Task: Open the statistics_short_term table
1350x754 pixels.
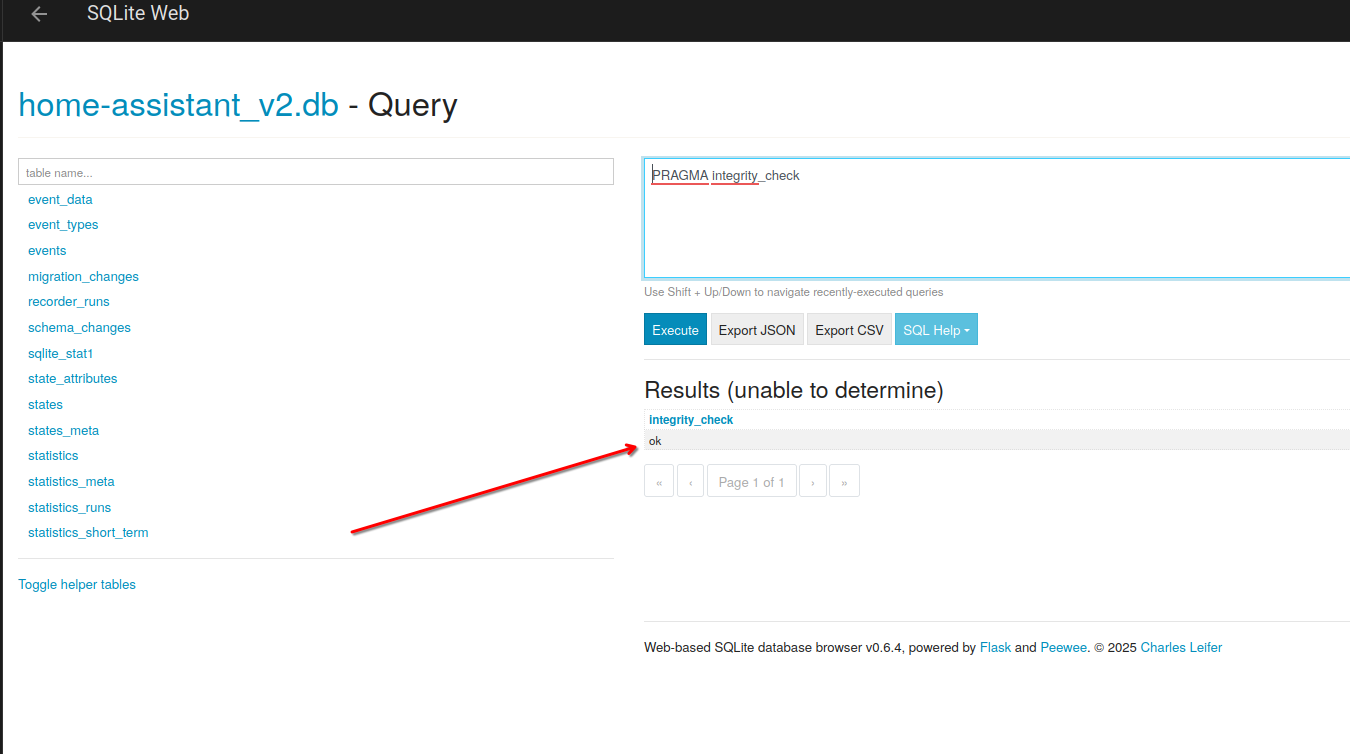Action: [x=88, y=533]
